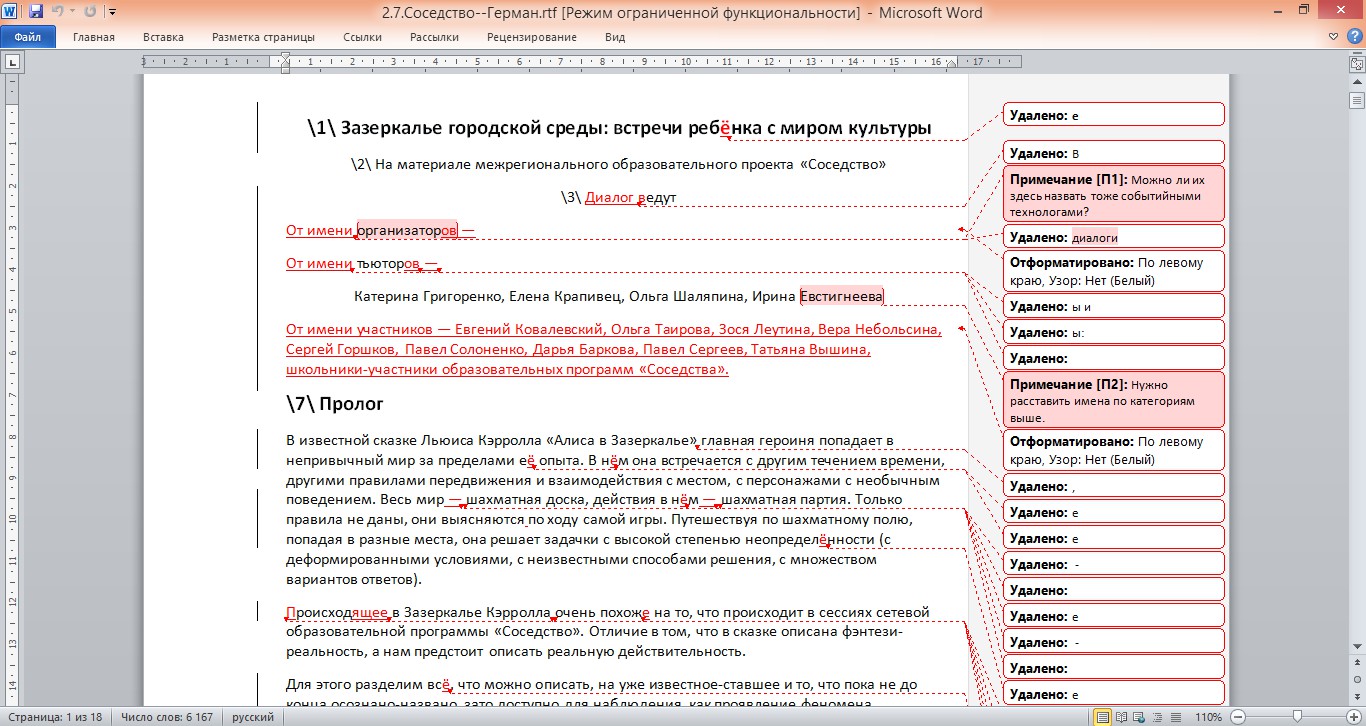Click the highlighted word 'Евстигнеева'
This screenshot has height=726, width=1366.
(x=842, y=296)
